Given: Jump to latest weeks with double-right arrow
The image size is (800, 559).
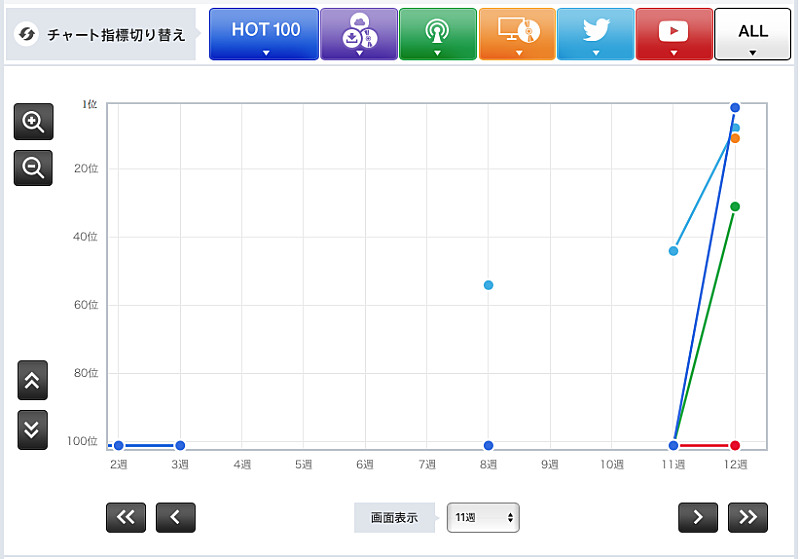Looking at the screenshot, I should click(748, 517).
